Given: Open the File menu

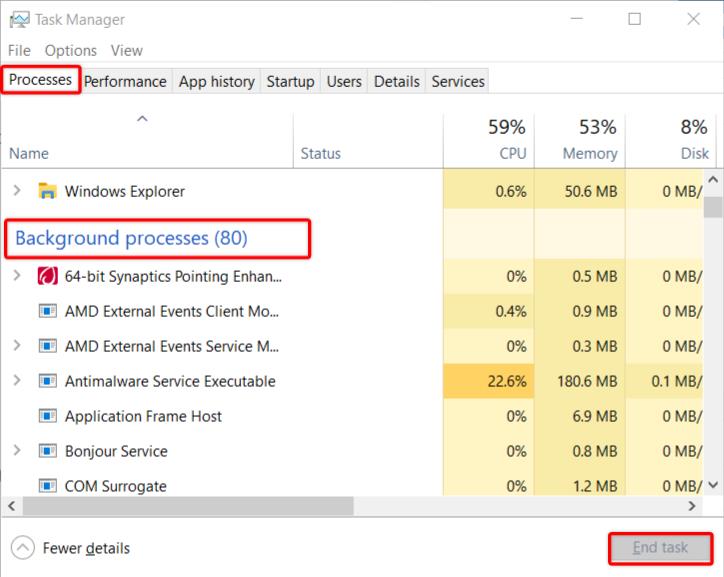Looking at the screenshot, I should click(19, 50).
